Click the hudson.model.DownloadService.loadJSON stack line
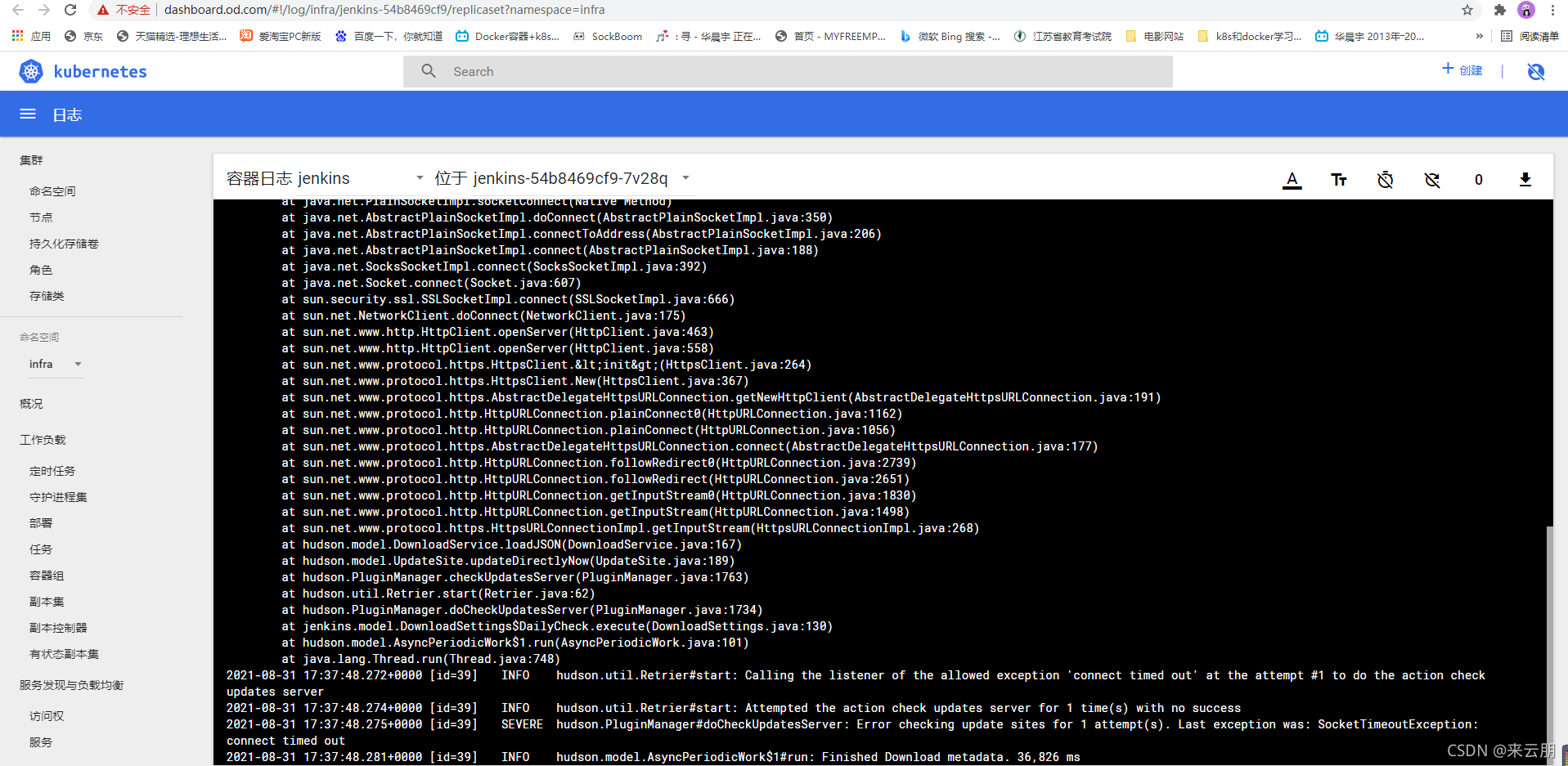Screen dimensions: 1568x766 click(512, 544)
